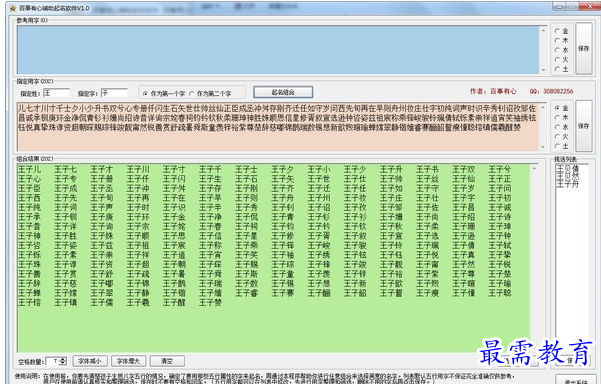Click the name 王子七 in results

click(x=66, y=169)
